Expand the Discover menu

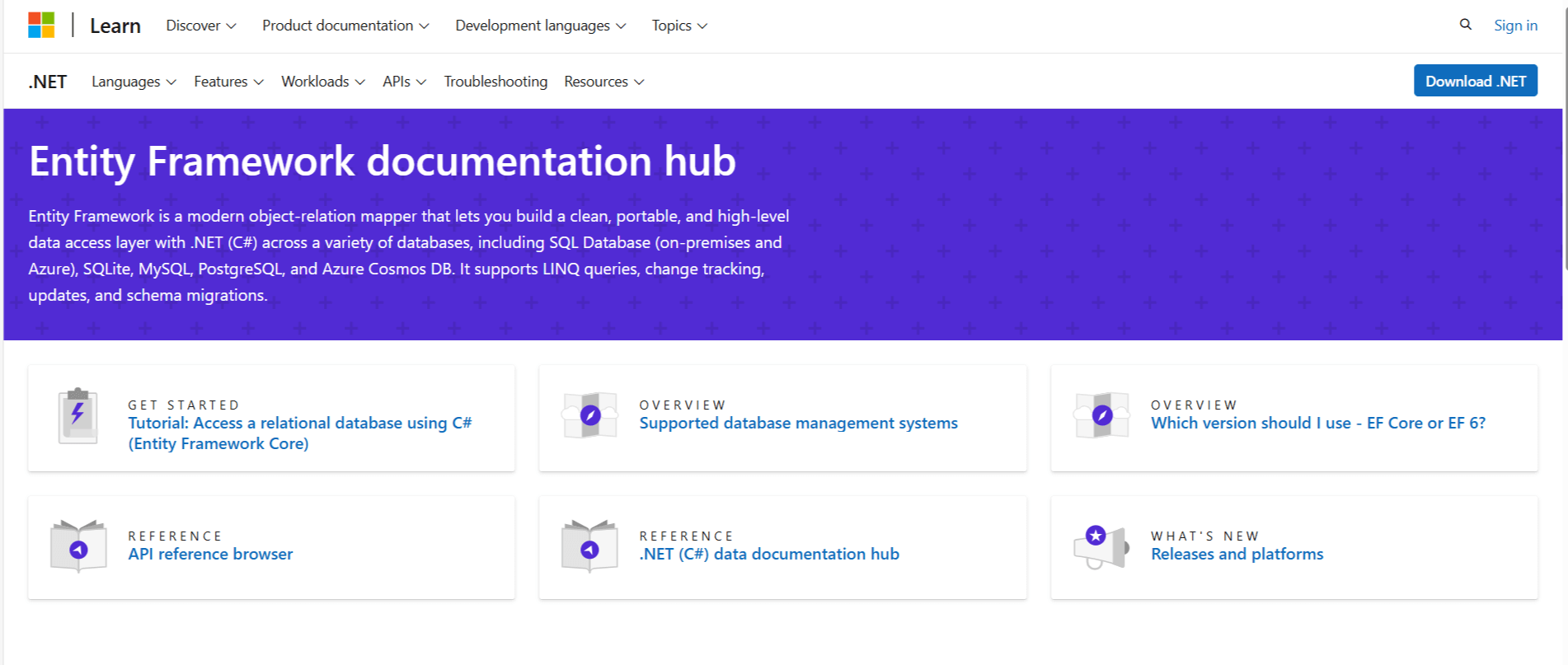201,26
